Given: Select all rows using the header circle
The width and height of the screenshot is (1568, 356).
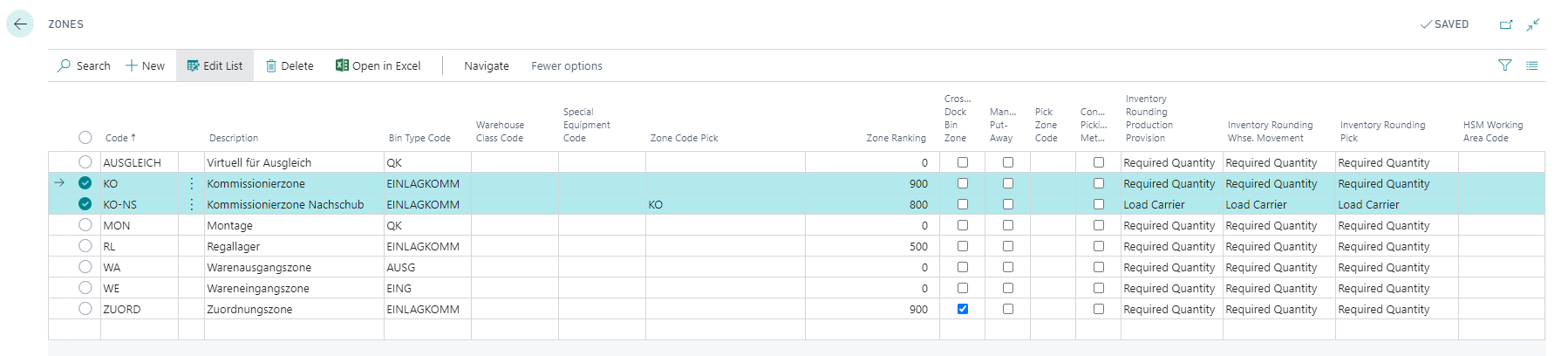Looking at the screenshot, I should click(x=85, y=137).
